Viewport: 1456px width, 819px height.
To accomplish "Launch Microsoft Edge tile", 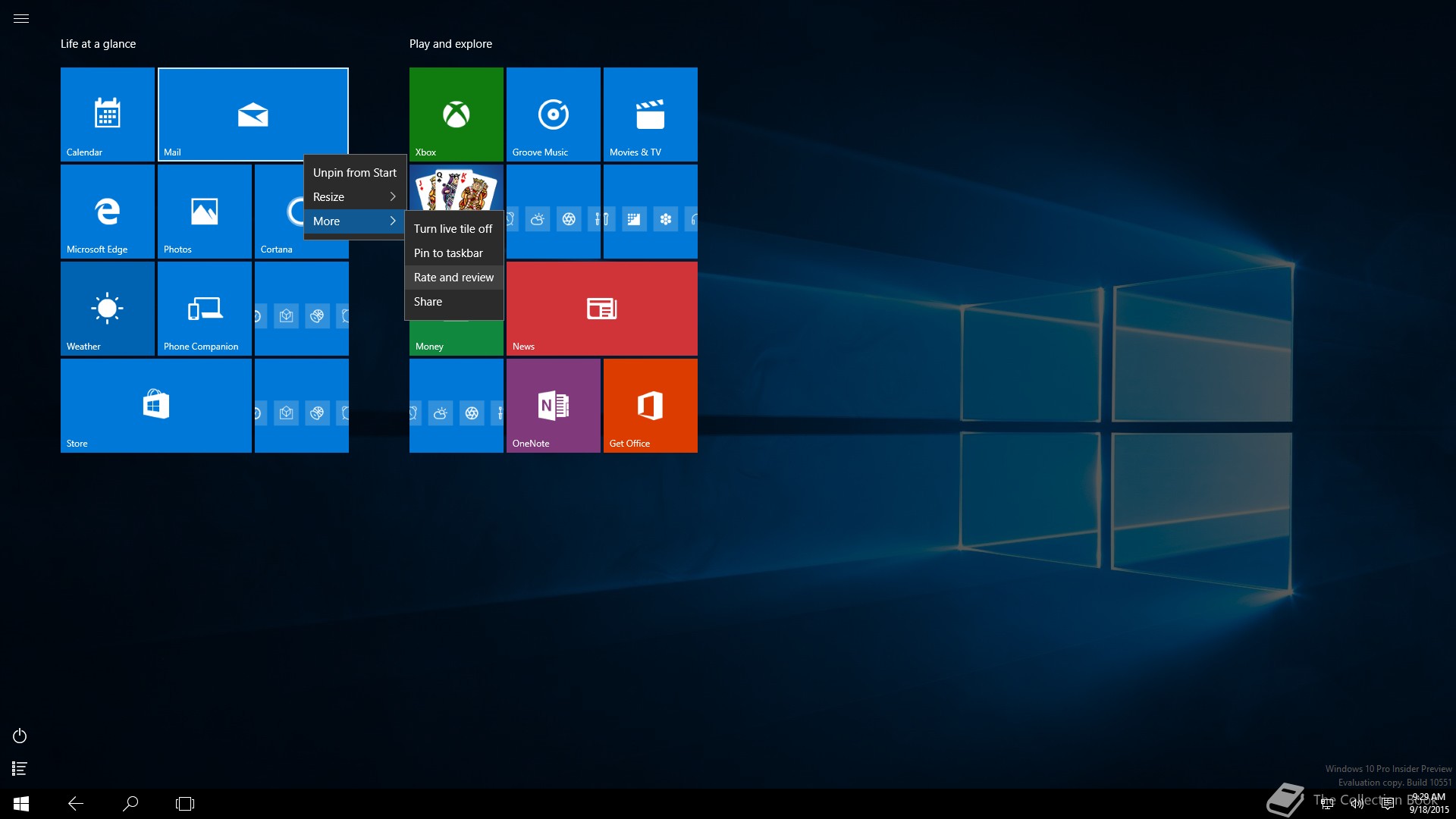I will point(108,212).
